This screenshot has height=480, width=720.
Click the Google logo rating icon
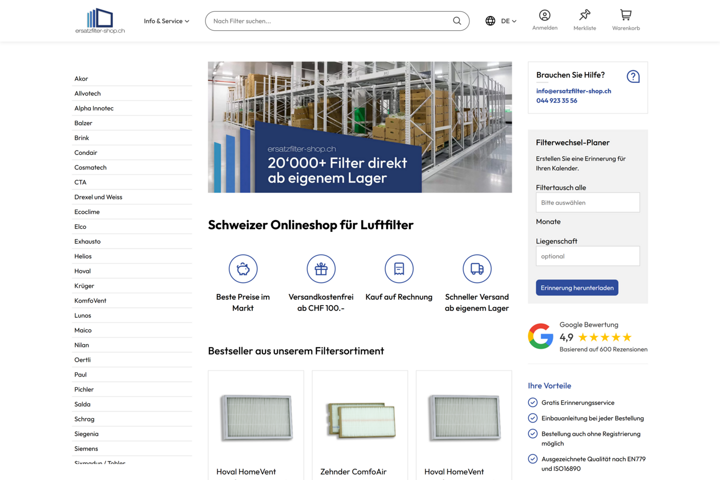pyautogui.click(x=540, y=336)
